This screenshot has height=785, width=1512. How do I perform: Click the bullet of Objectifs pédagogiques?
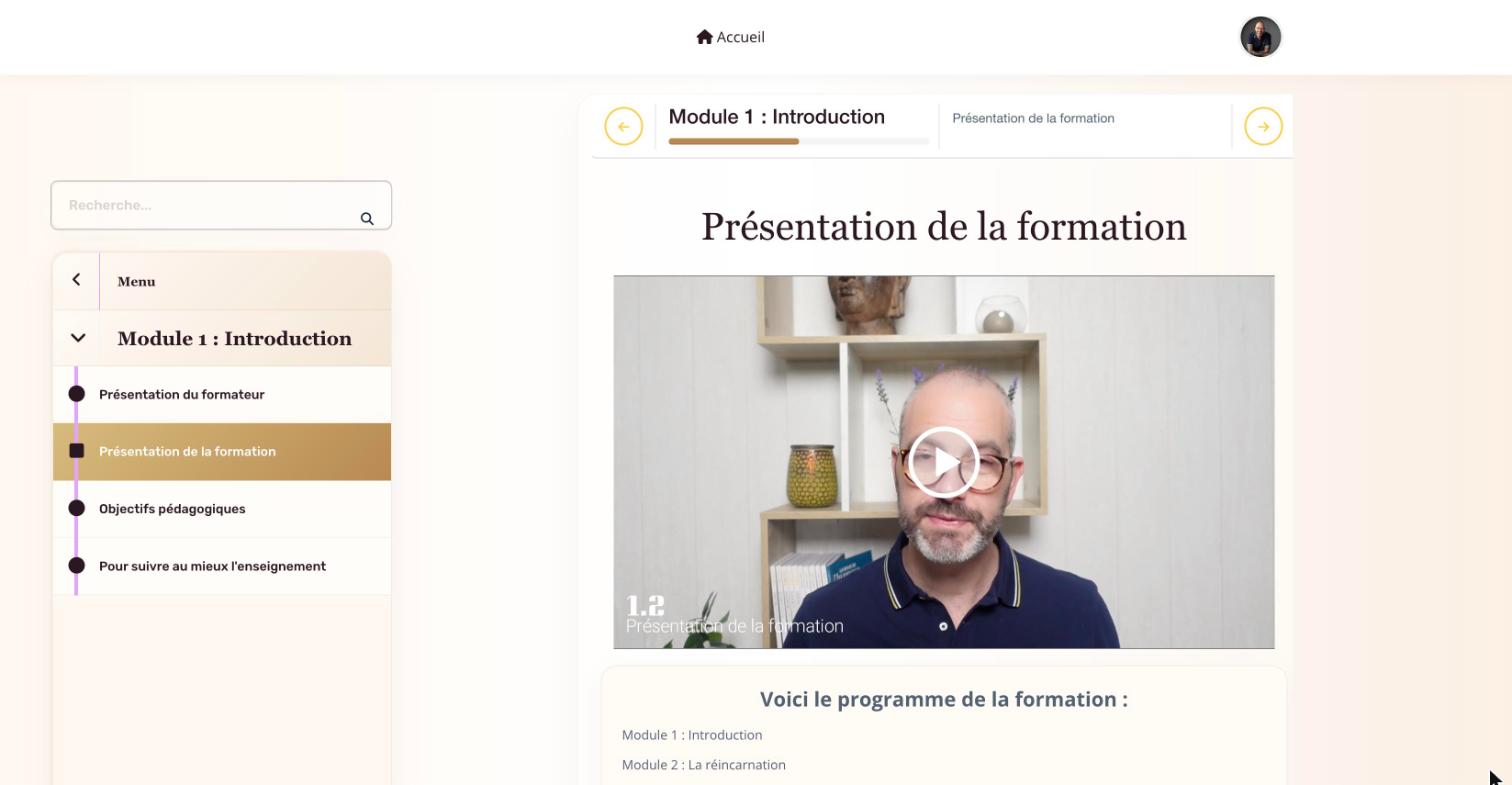(x=76, y=508)
